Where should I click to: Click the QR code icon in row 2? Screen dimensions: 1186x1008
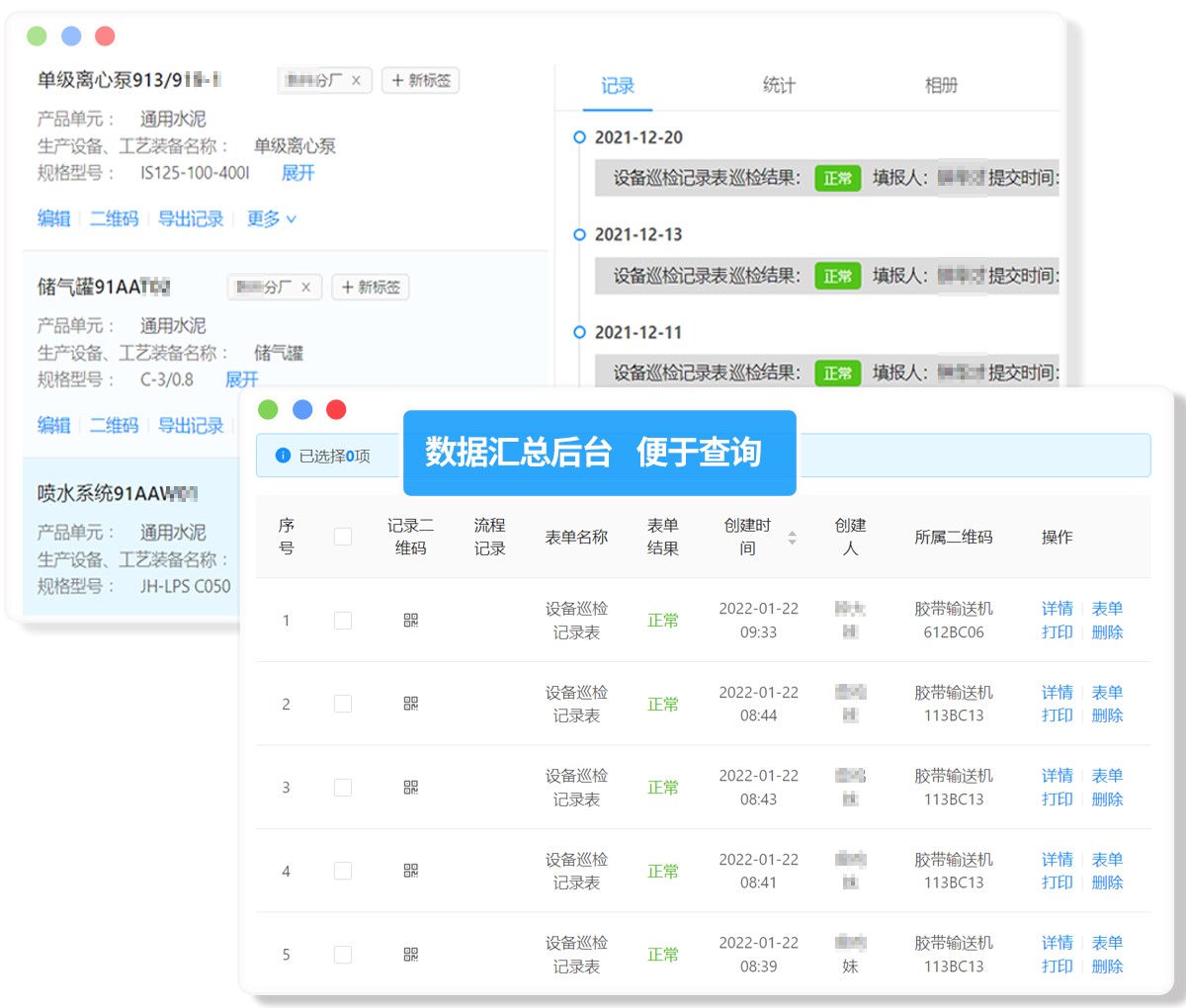click(411, 704)
